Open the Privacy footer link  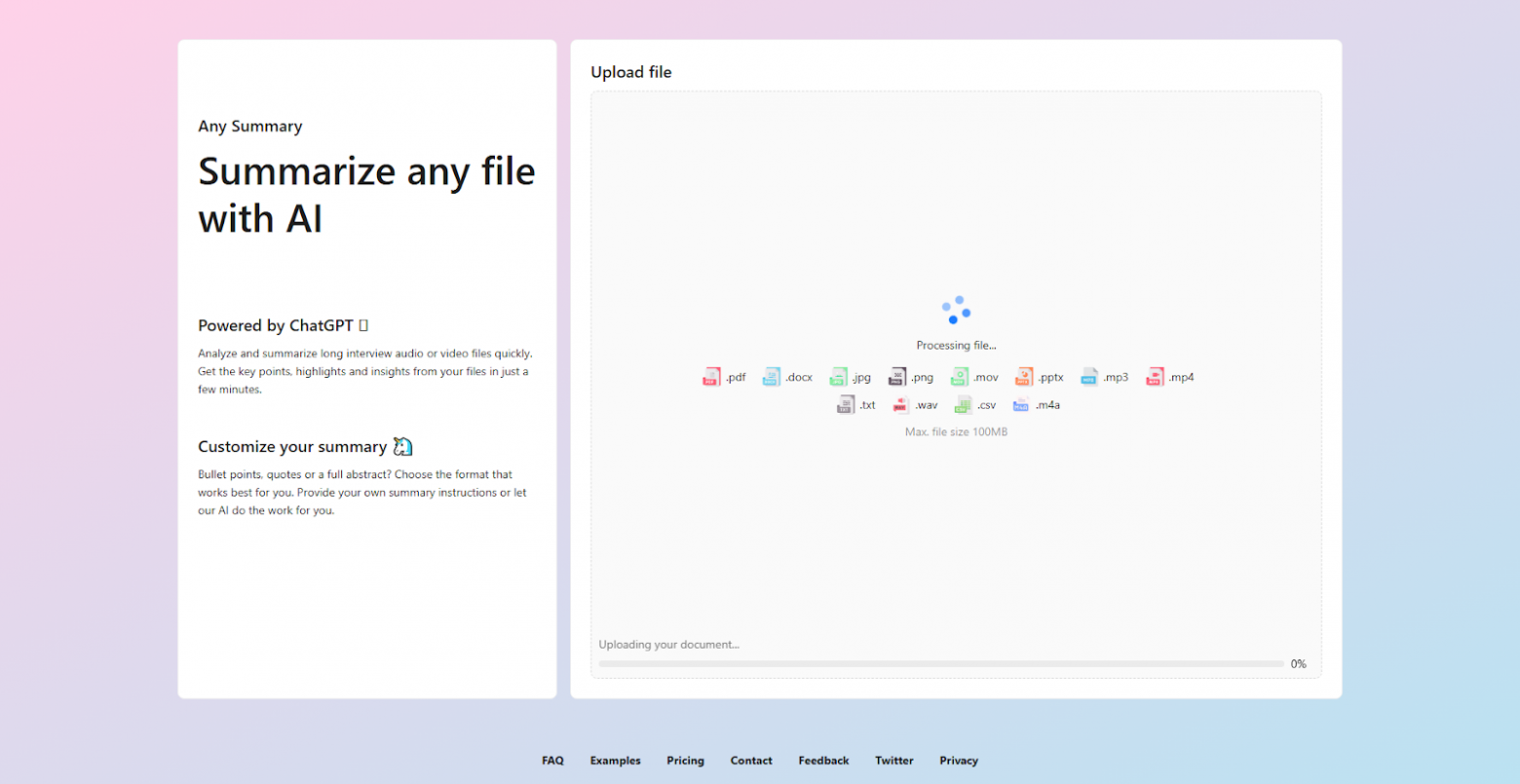point(959,761)
